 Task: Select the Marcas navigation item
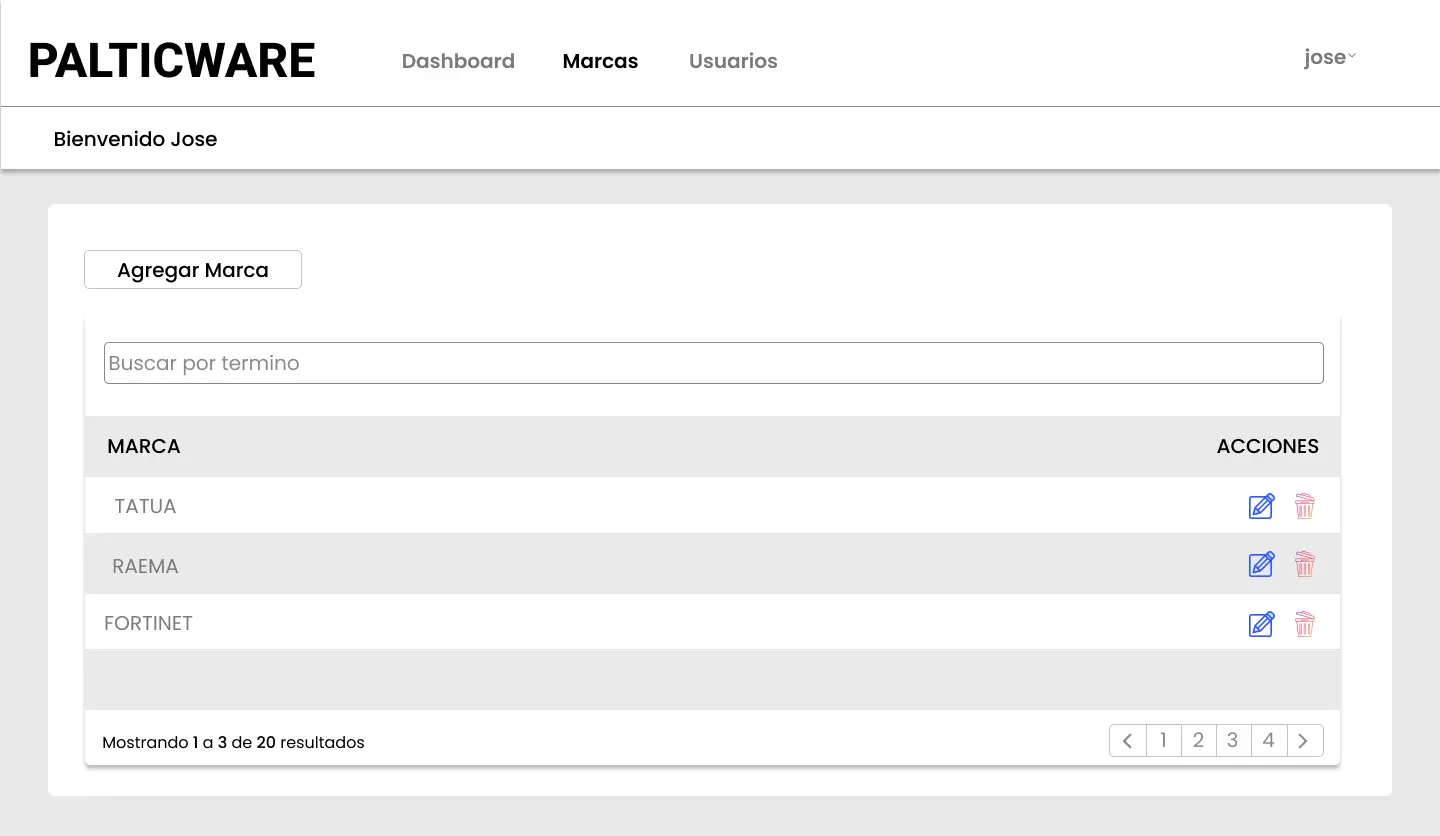[x=600, y=61]
